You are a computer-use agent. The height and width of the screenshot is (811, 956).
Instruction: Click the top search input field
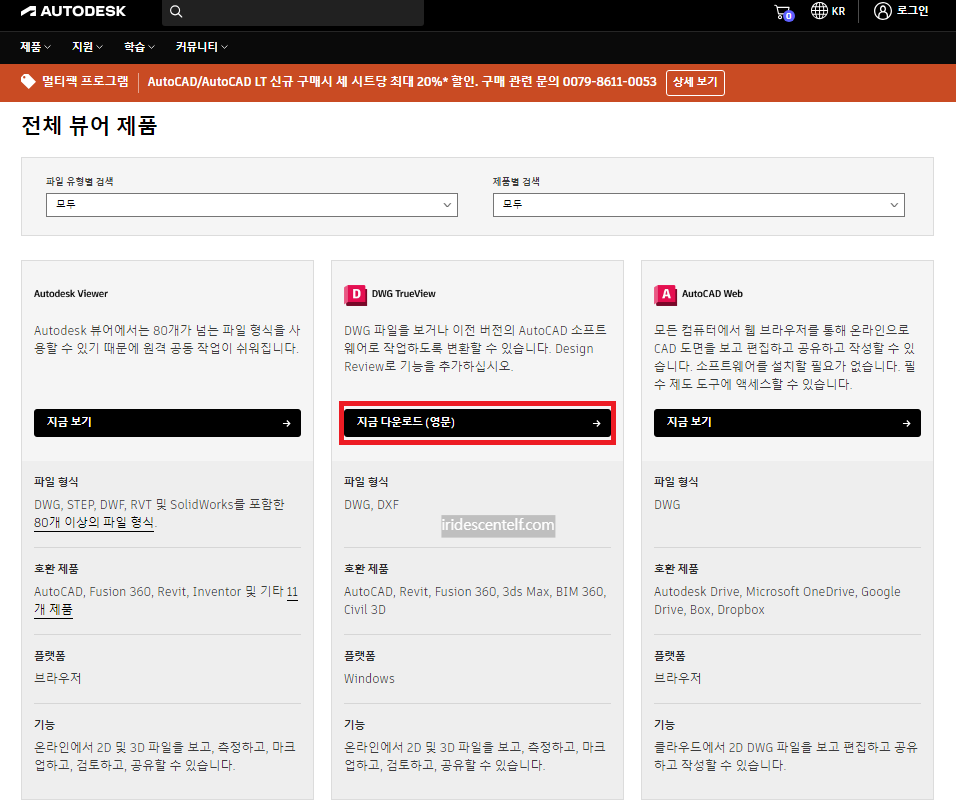pos(293,12)
